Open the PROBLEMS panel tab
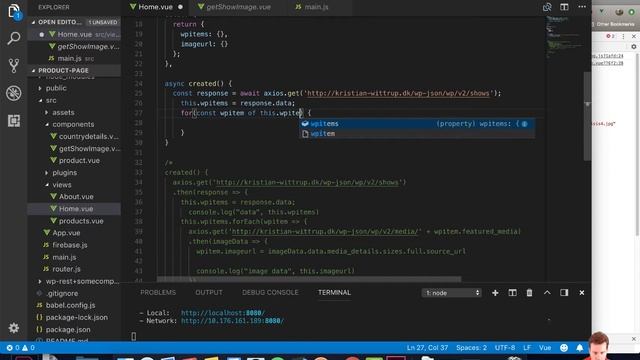Viewport: 640px width, 360px height. click(158, 293)
